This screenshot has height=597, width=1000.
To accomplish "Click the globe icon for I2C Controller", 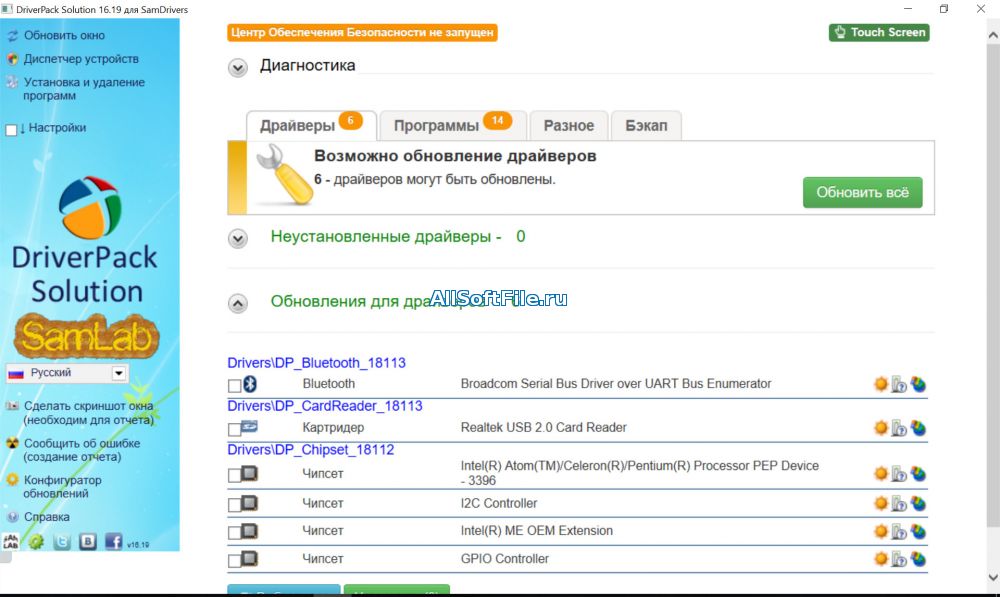I will tap(918, 503).
